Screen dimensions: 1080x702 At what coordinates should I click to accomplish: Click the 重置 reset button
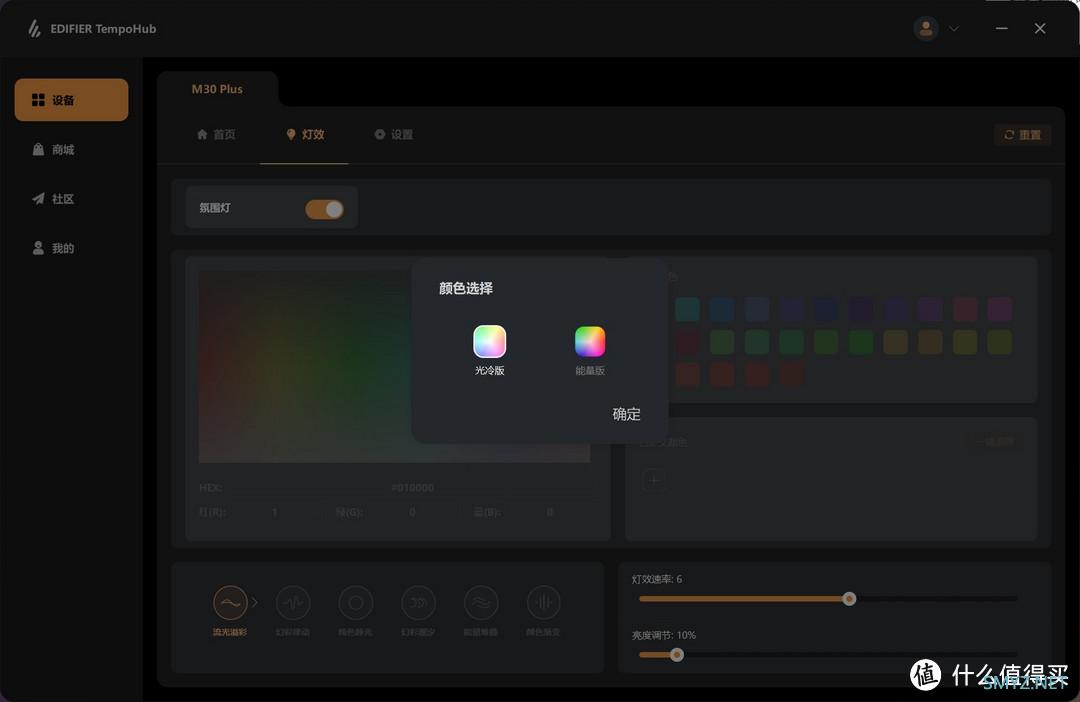pyautogui.click(x=1022, y=135)
